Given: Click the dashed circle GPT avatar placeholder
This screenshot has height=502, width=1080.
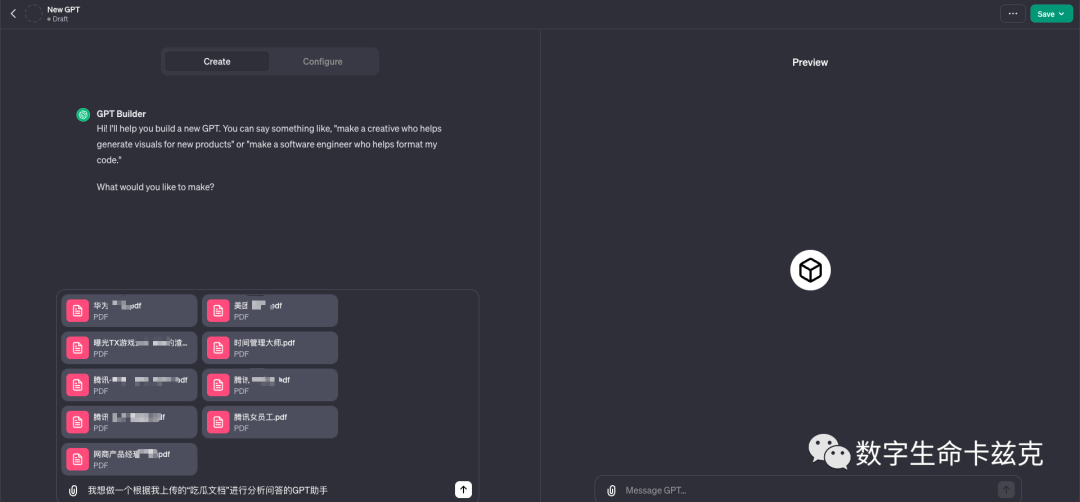Looking at the screenshot, I should (33, 14).
